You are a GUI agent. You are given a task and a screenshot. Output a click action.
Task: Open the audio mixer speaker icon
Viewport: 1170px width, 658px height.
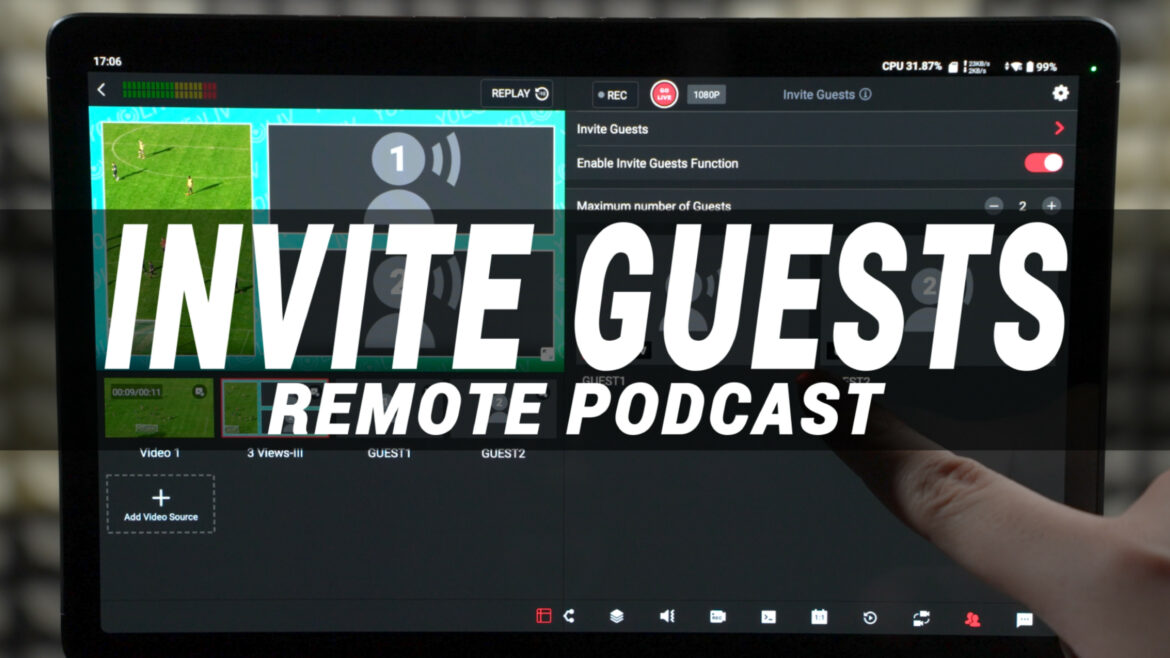667,616
